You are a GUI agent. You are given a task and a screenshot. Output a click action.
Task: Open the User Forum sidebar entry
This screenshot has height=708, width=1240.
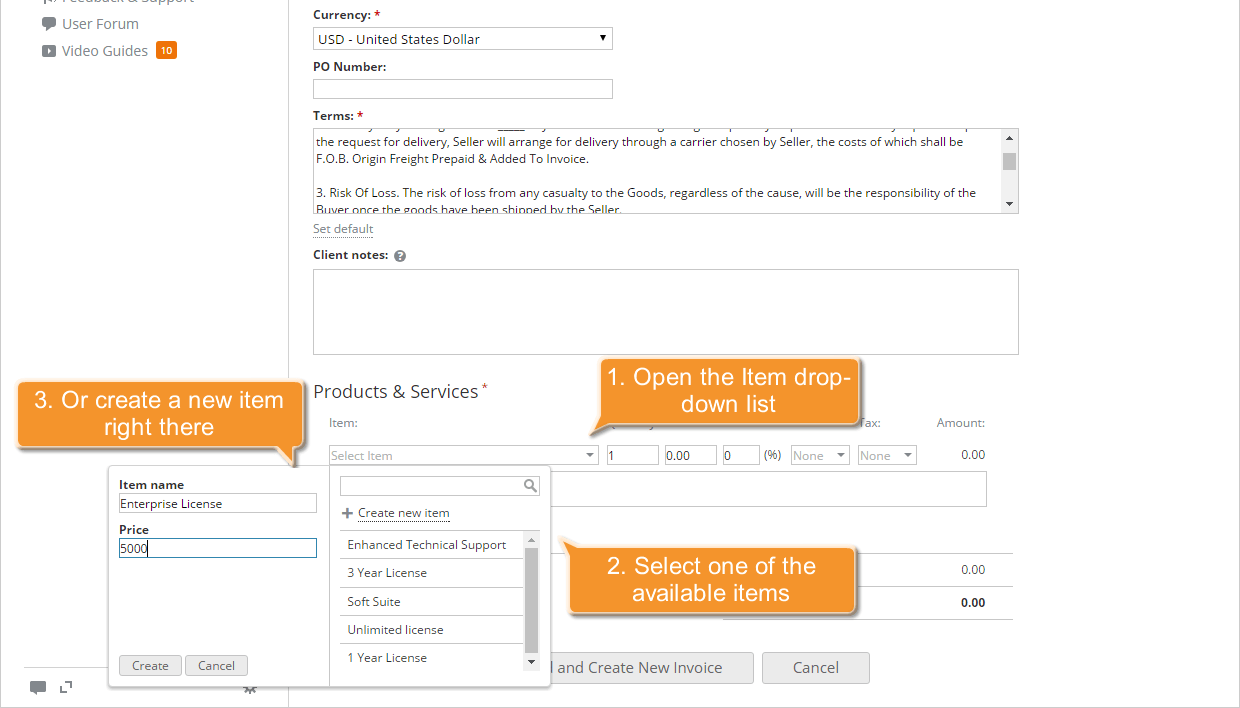tap(98, 23)
